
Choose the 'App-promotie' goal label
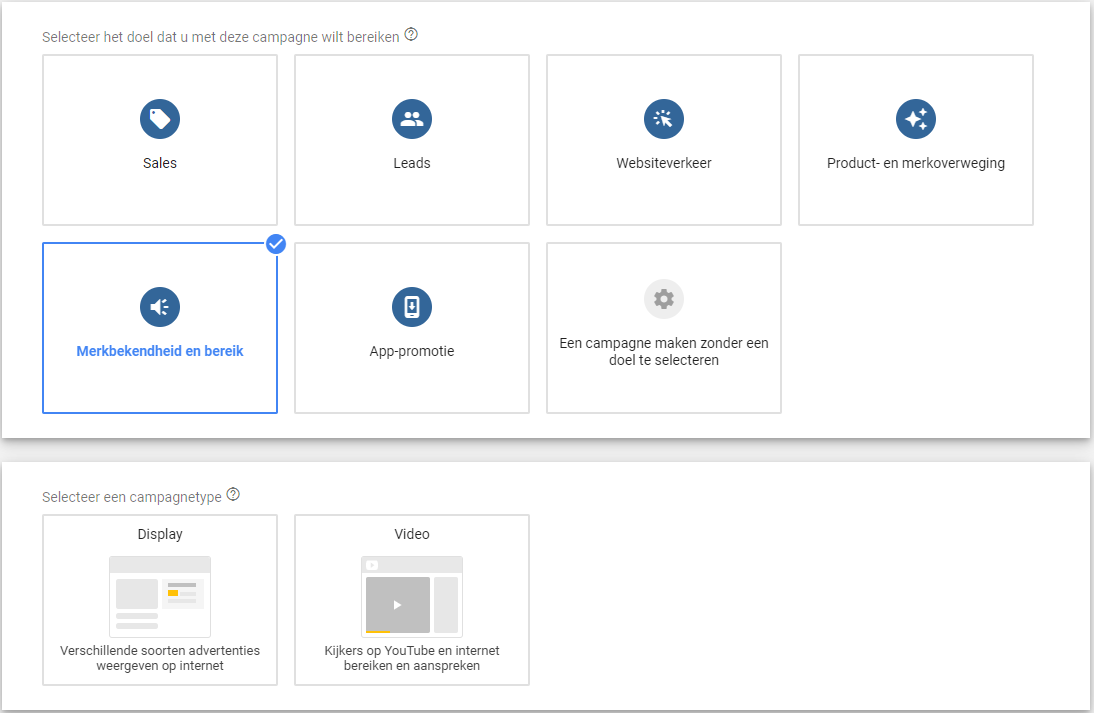point(412,351)
